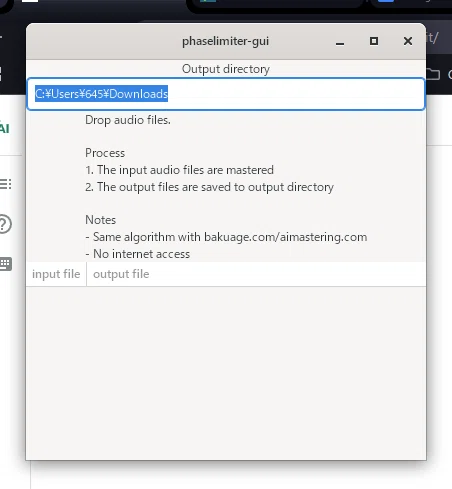
Task: Click the list icon in background sidebar
Action: click(5, 184)
